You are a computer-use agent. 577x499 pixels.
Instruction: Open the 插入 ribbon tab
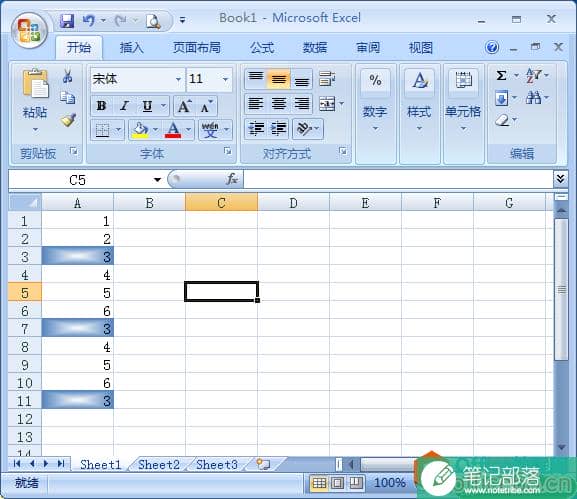131,48
